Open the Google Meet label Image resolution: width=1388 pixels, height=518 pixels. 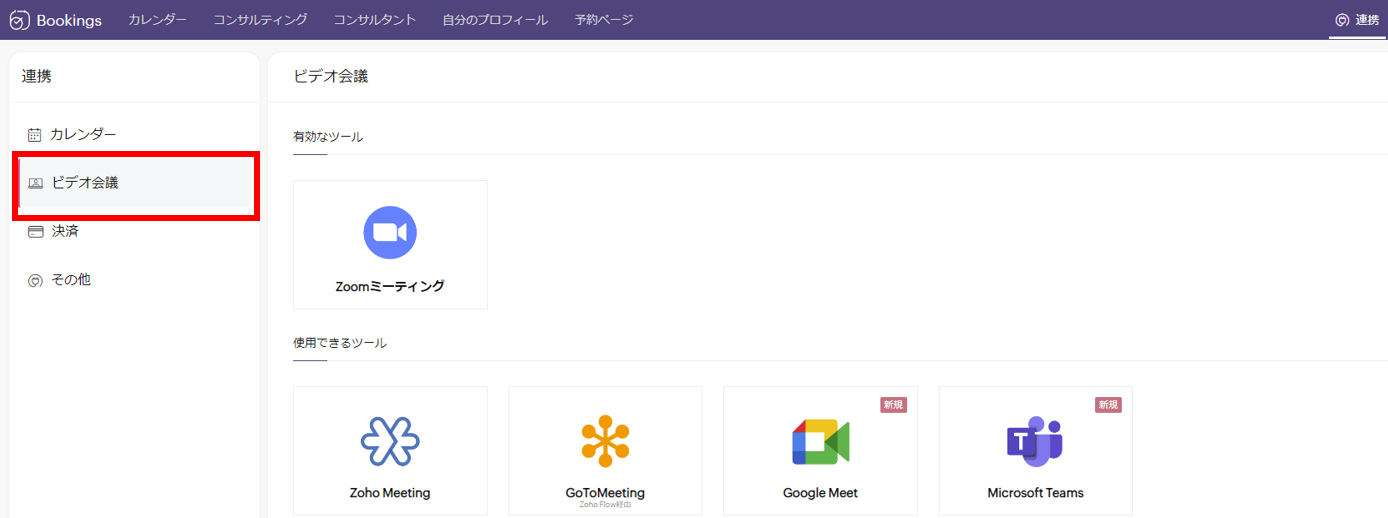pyautogui.click(x=820, y=493)
